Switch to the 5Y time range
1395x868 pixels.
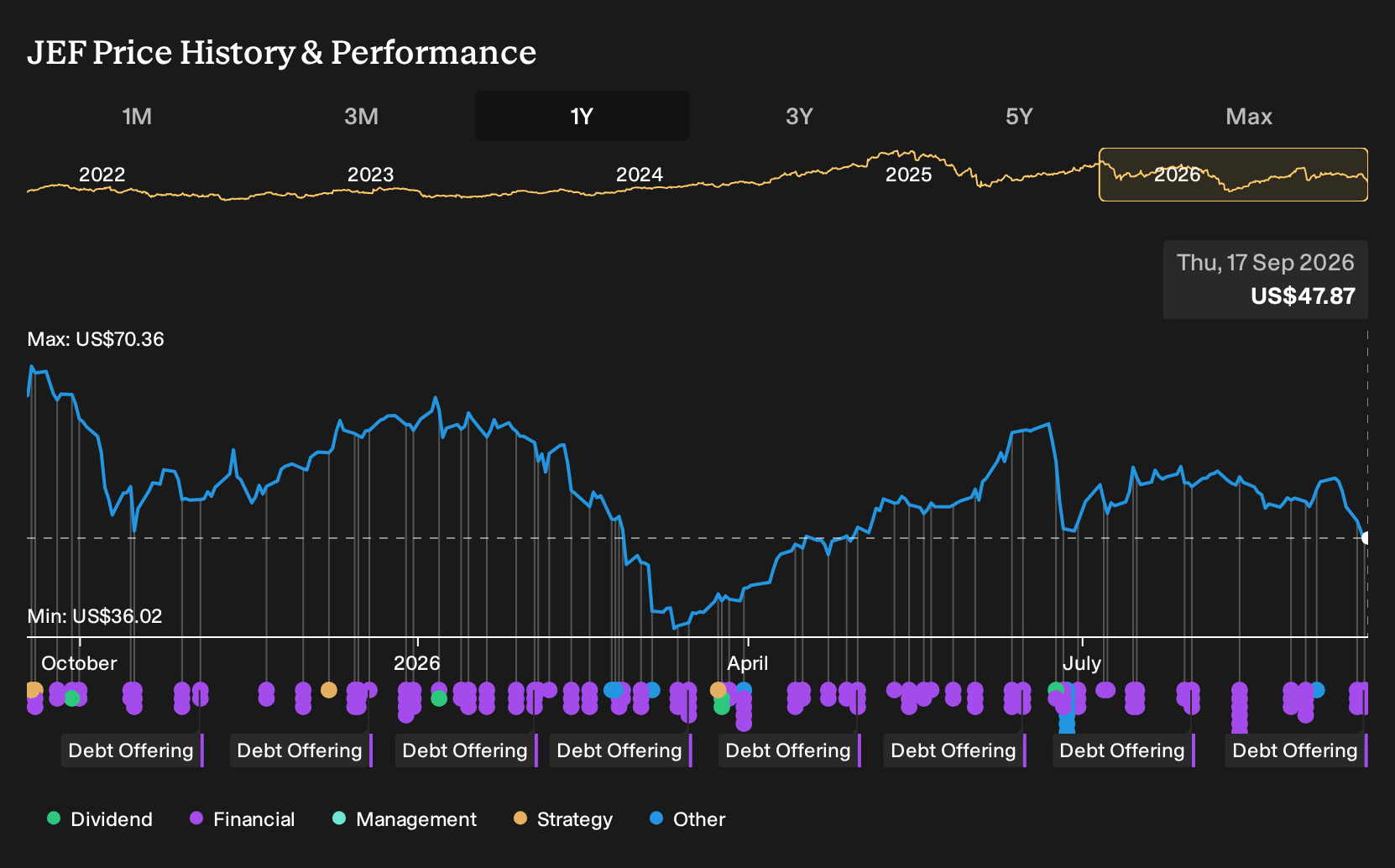point(1019,116)
